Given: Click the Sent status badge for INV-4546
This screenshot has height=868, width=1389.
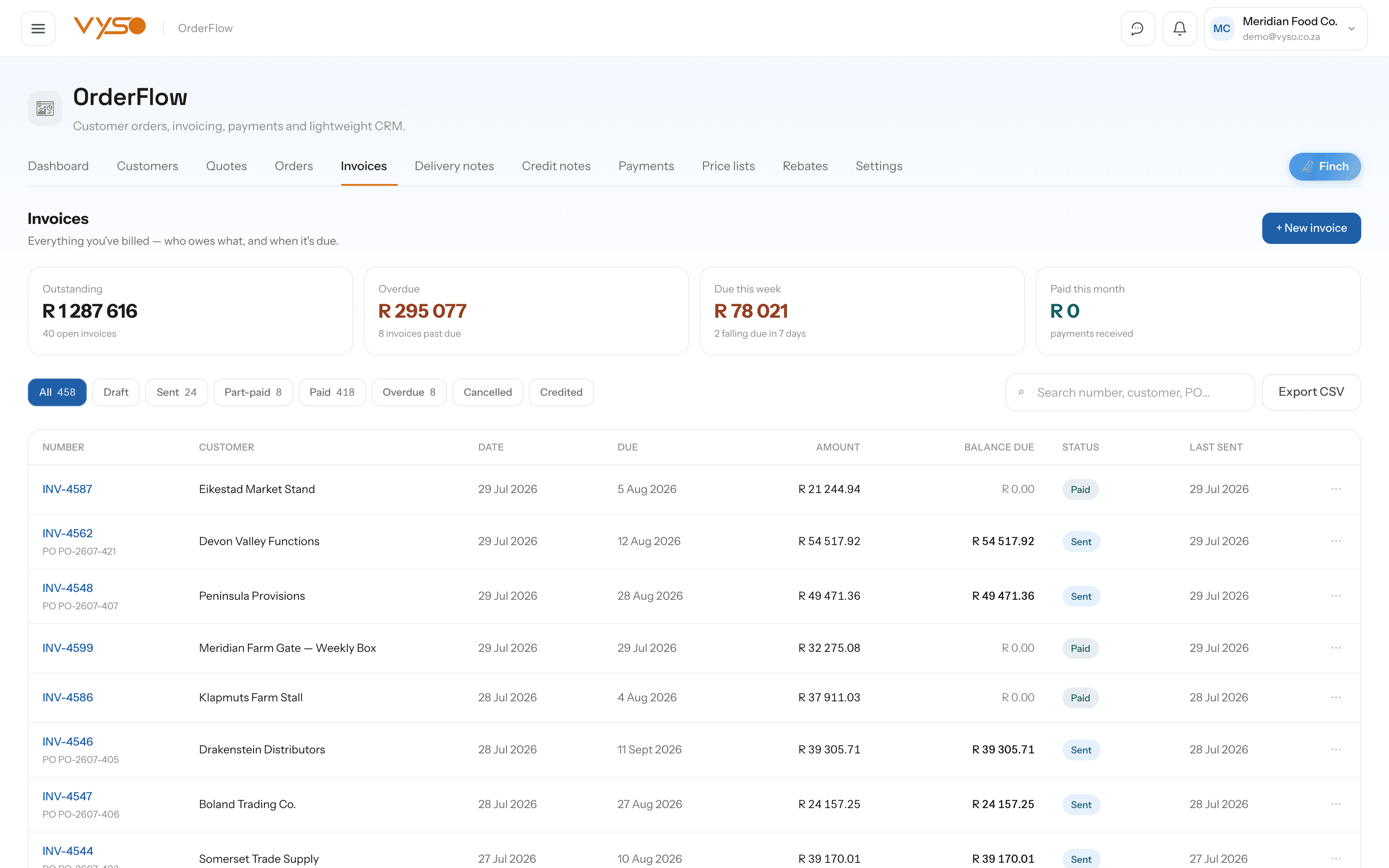Looking at the screenshot, I should coord(1081,750).
